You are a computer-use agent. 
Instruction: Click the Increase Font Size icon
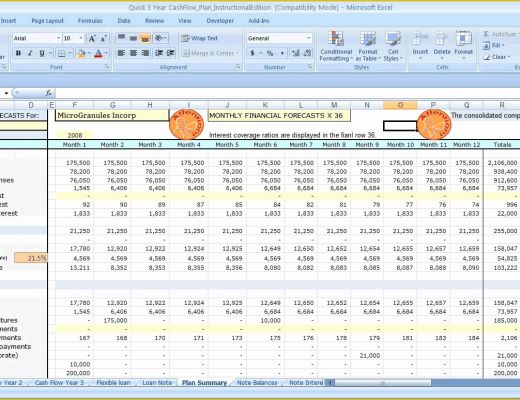(92, 38)
